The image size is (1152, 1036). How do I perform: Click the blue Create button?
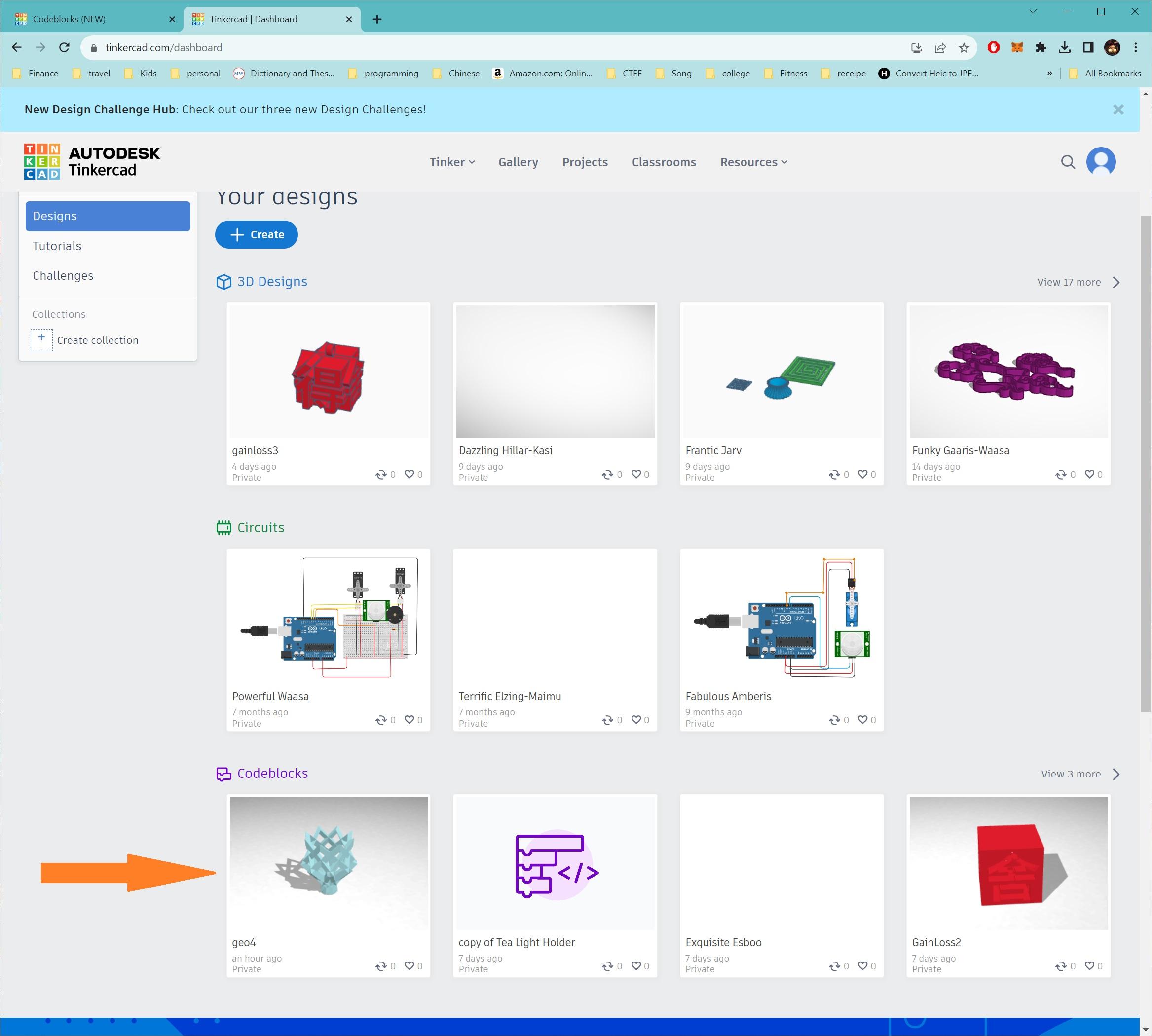[x=256, y=234]
